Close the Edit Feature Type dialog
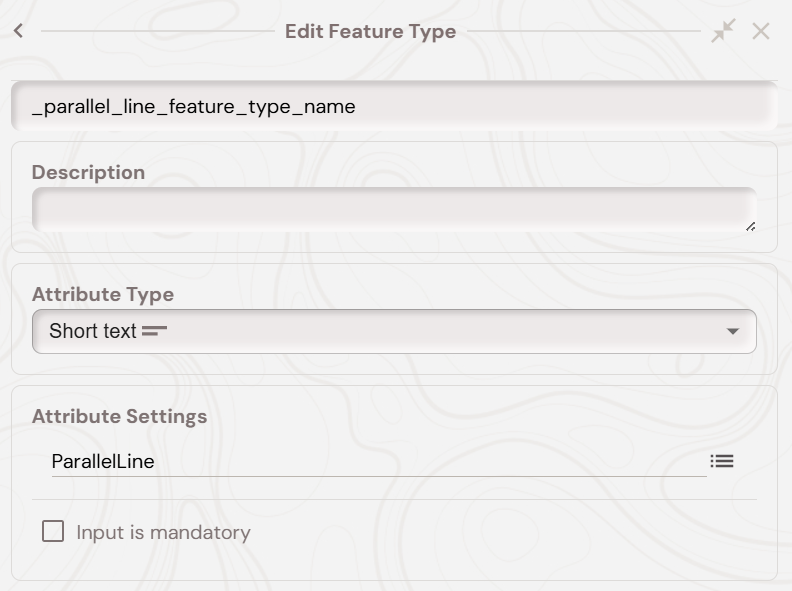Image resolution: width=792 pixels, height=591 pixels. [761, 31]
